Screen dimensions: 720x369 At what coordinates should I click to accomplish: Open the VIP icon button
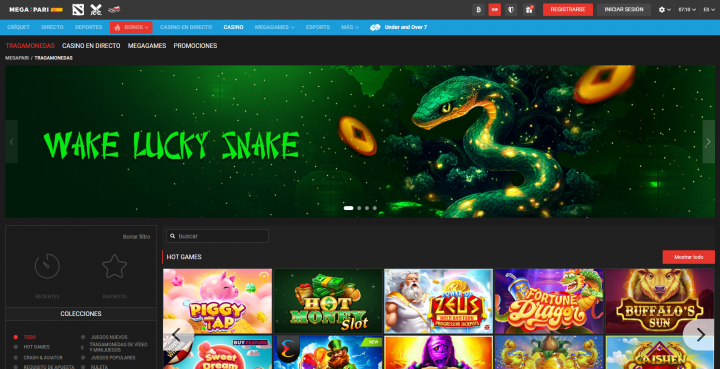495,10
